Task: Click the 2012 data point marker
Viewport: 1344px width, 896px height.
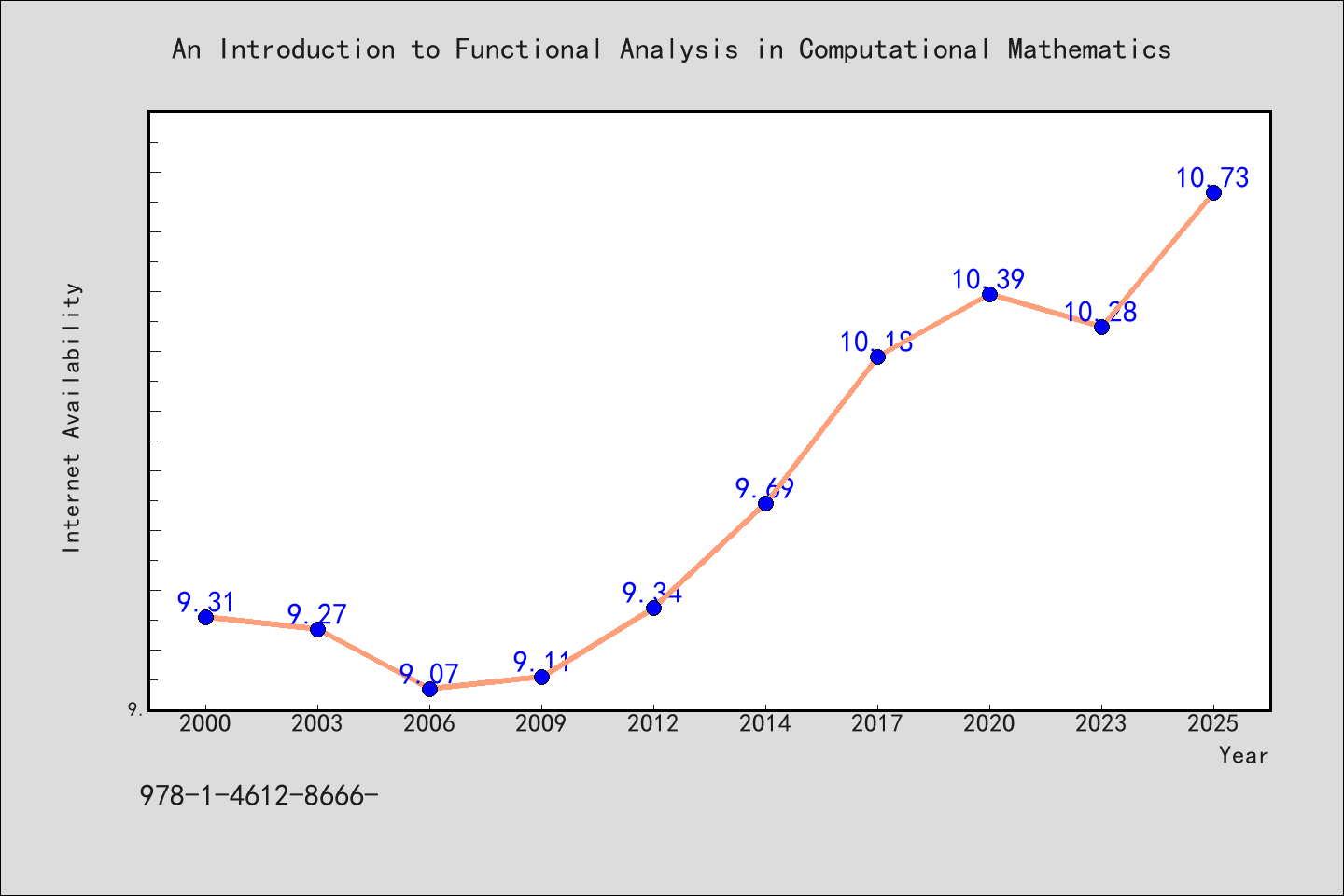Action: point(653,608)
